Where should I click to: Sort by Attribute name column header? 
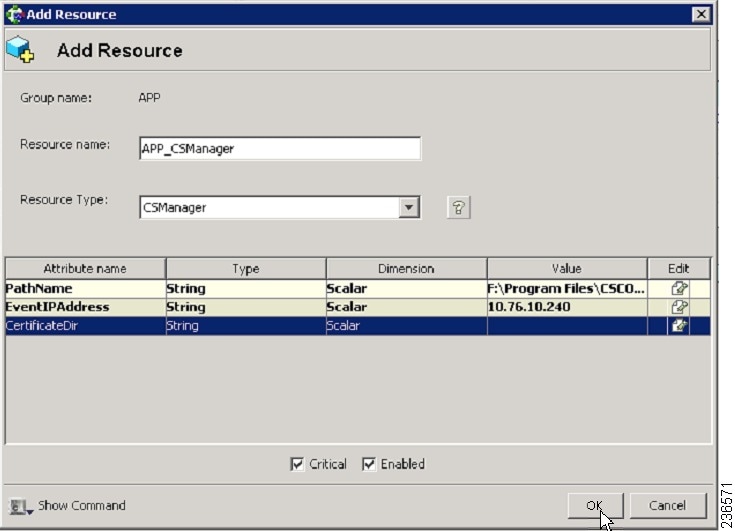85,269
